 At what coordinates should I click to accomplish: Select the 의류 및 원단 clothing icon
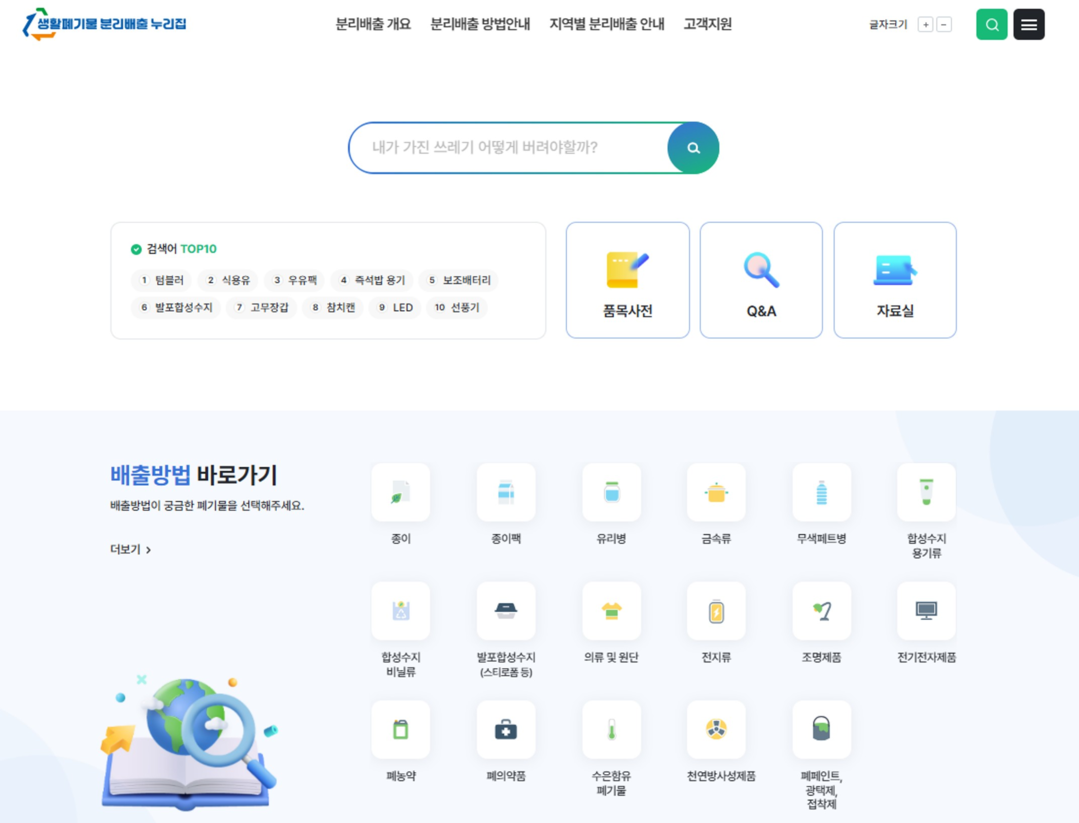click(x=611, y=611)
